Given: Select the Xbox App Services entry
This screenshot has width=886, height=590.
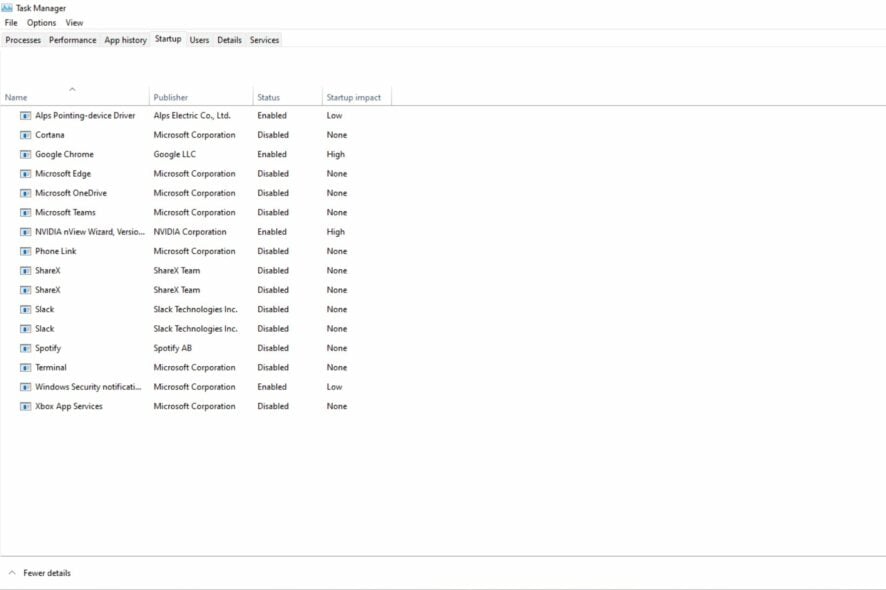Looking at the screenshot, I should coord(68,406).
